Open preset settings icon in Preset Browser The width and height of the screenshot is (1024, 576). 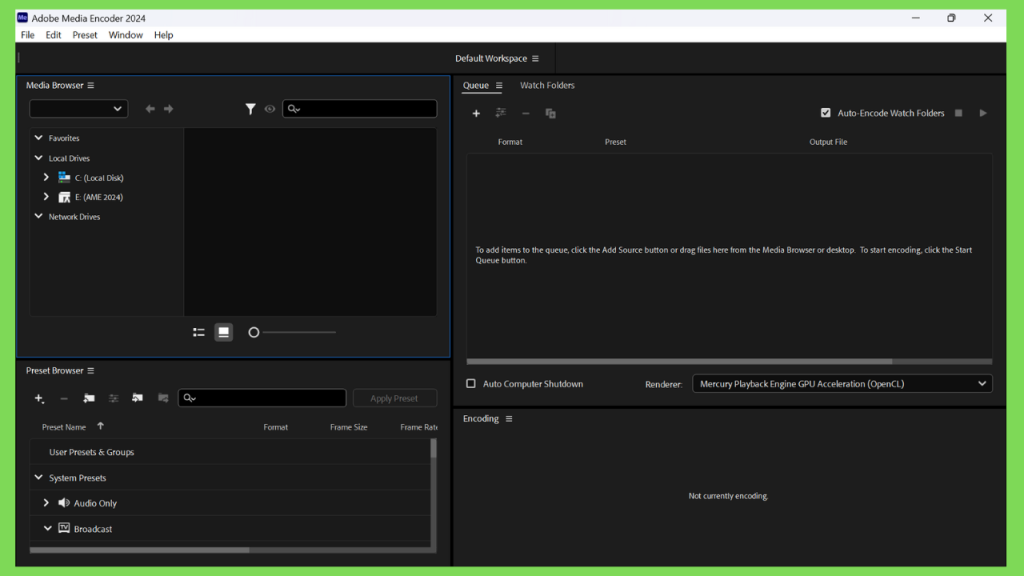[x=114, y=398]
